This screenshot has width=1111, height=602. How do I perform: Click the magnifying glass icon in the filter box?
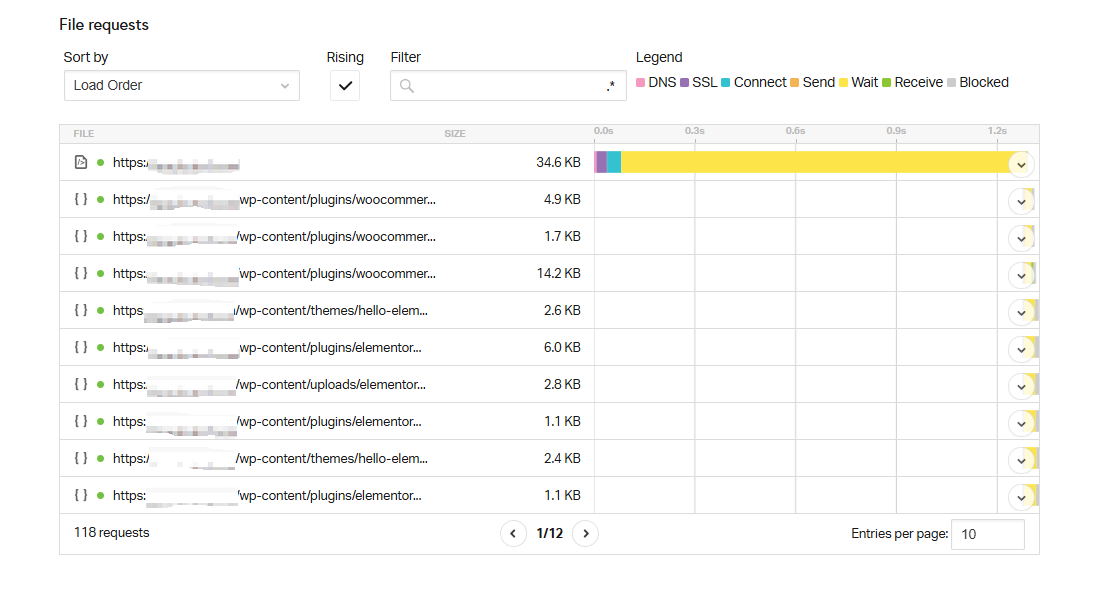[x=405, y=86]
